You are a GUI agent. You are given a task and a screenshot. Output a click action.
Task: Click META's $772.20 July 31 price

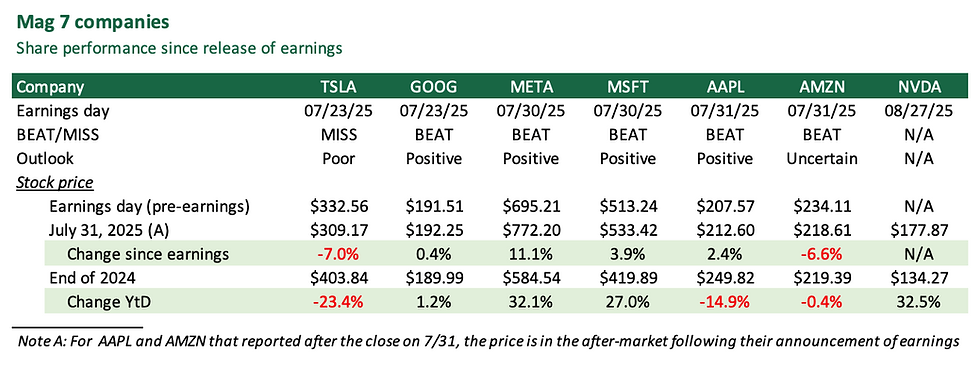[530, 231]
